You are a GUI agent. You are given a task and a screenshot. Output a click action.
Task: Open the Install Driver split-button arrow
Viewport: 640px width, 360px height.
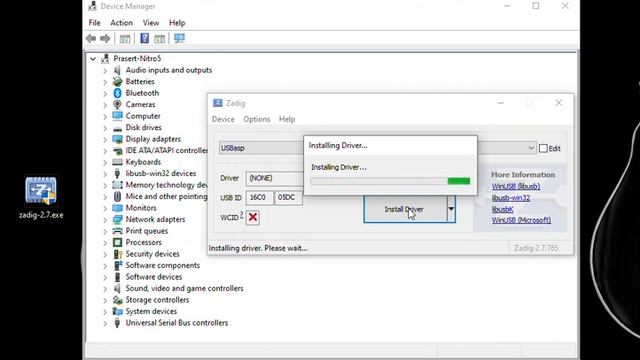pos(451,209)
